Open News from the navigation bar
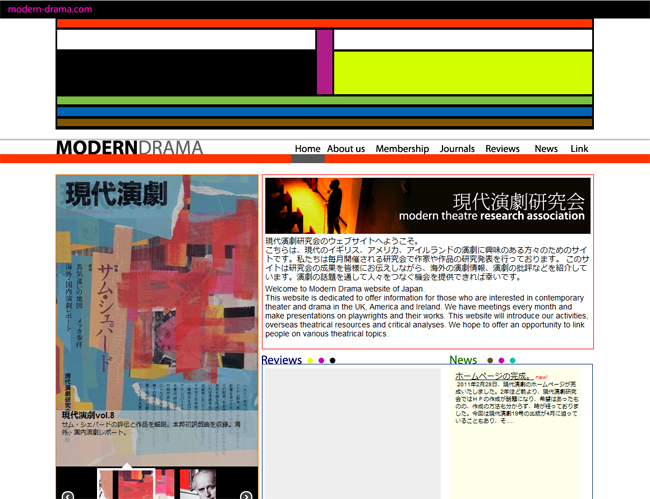Image resolution: width=650 pixels, height=499 pixels. coord(546,149)
